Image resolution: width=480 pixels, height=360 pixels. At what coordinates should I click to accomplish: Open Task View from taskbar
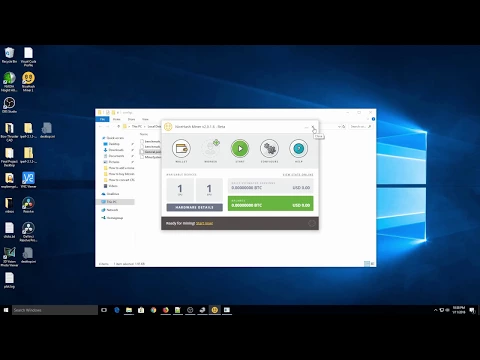tap(104, 310)
